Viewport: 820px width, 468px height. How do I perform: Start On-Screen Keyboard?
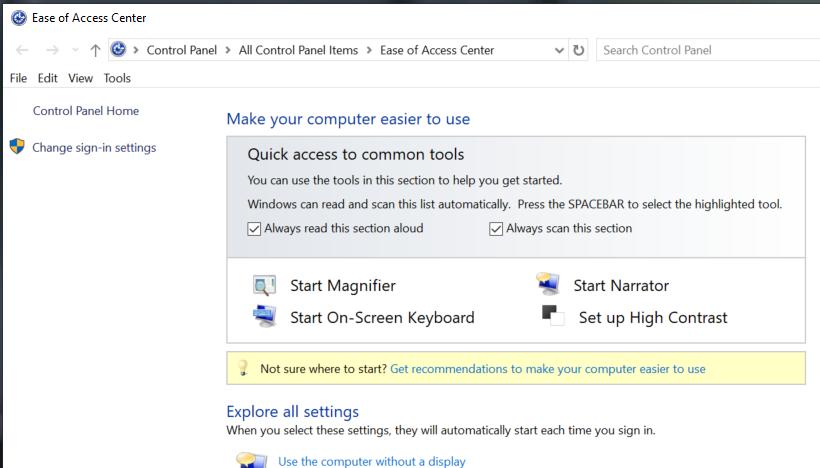click(382, 317)
